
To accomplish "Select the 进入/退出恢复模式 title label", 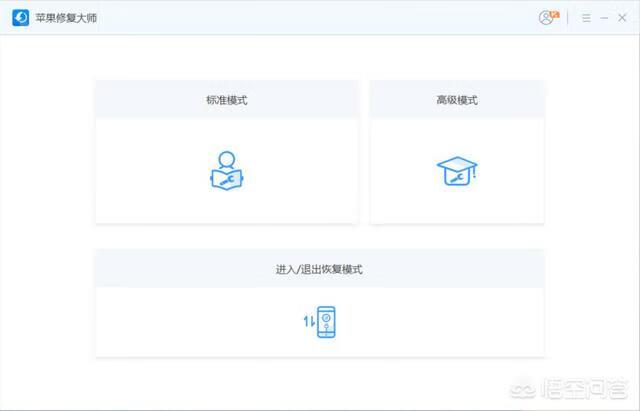I will (319, 270).
